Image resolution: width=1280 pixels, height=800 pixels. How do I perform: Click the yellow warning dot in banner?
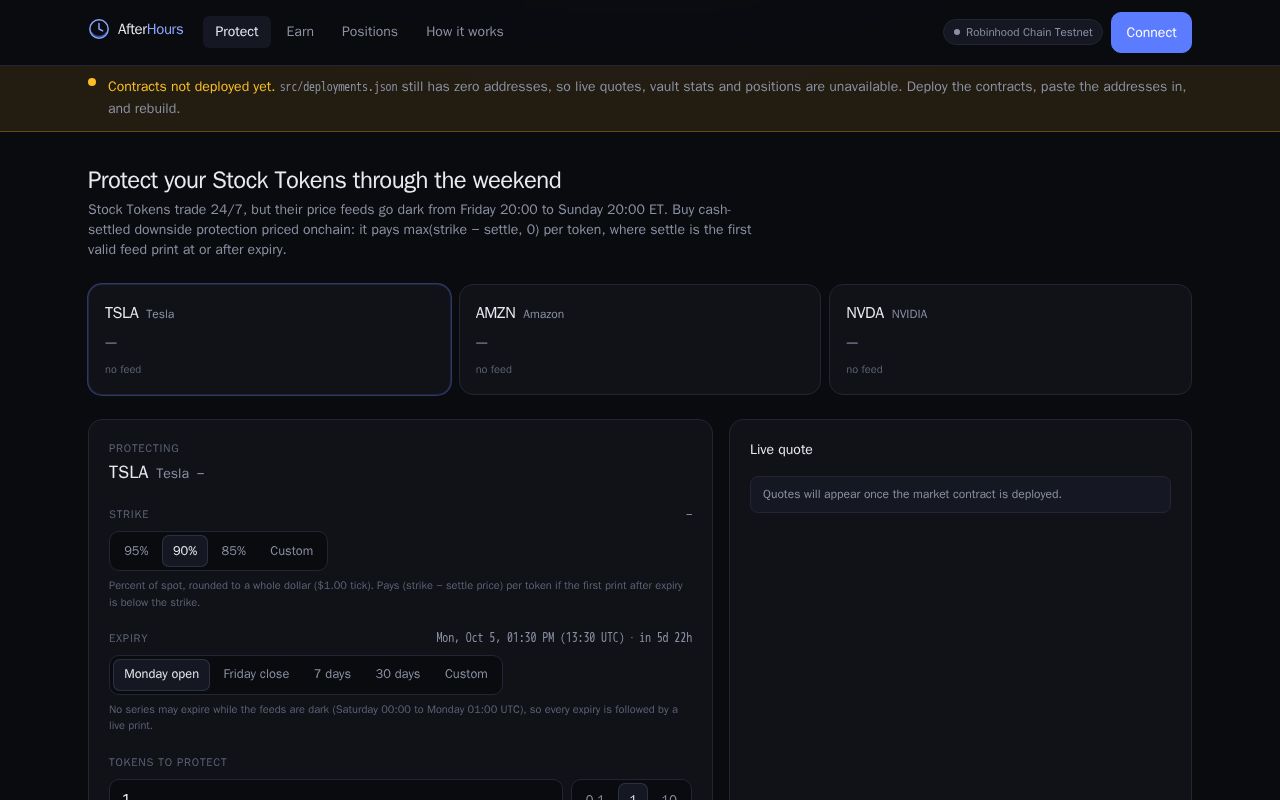coord(92,82)
